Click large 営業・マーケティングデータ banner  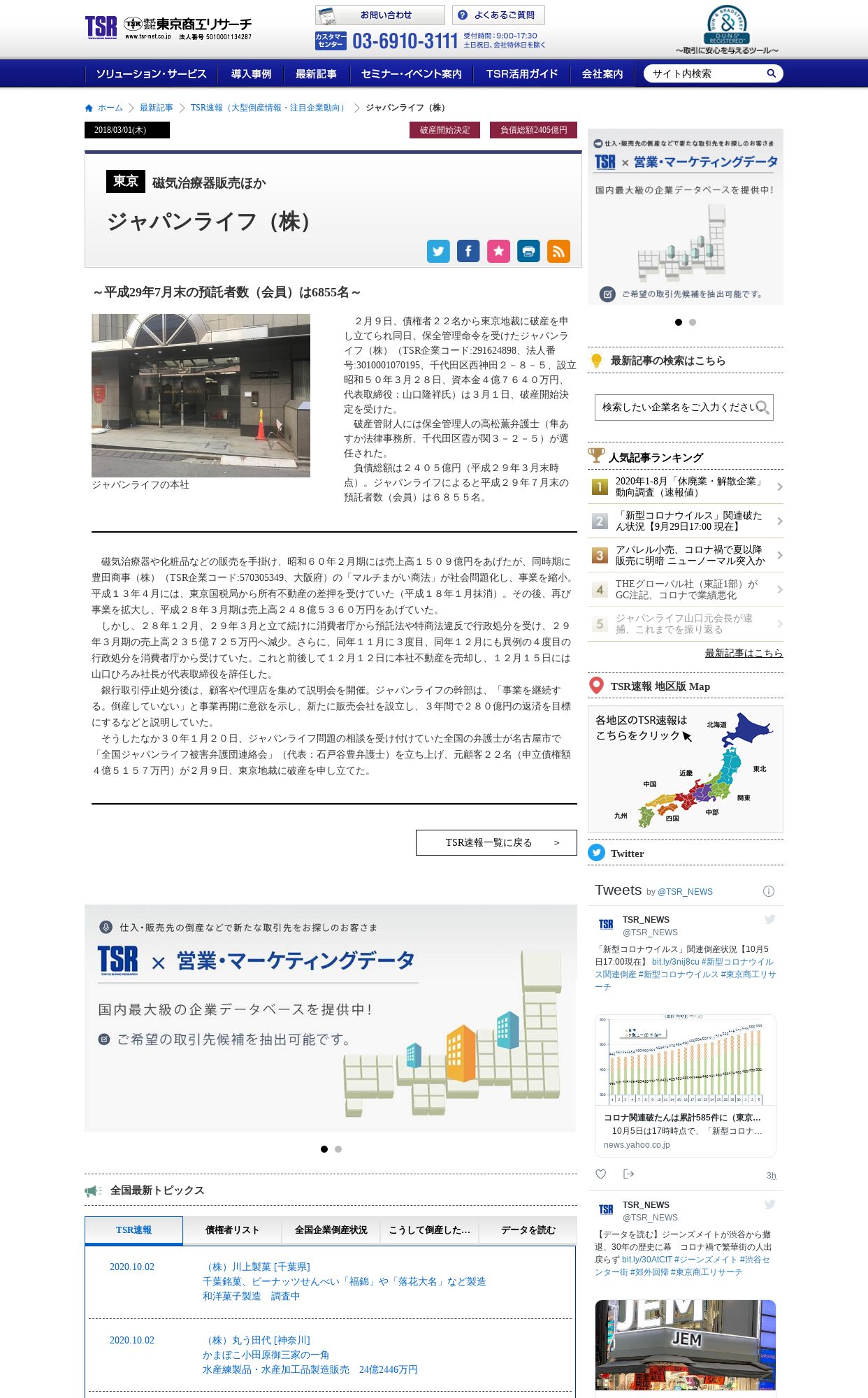(330, 1018)
